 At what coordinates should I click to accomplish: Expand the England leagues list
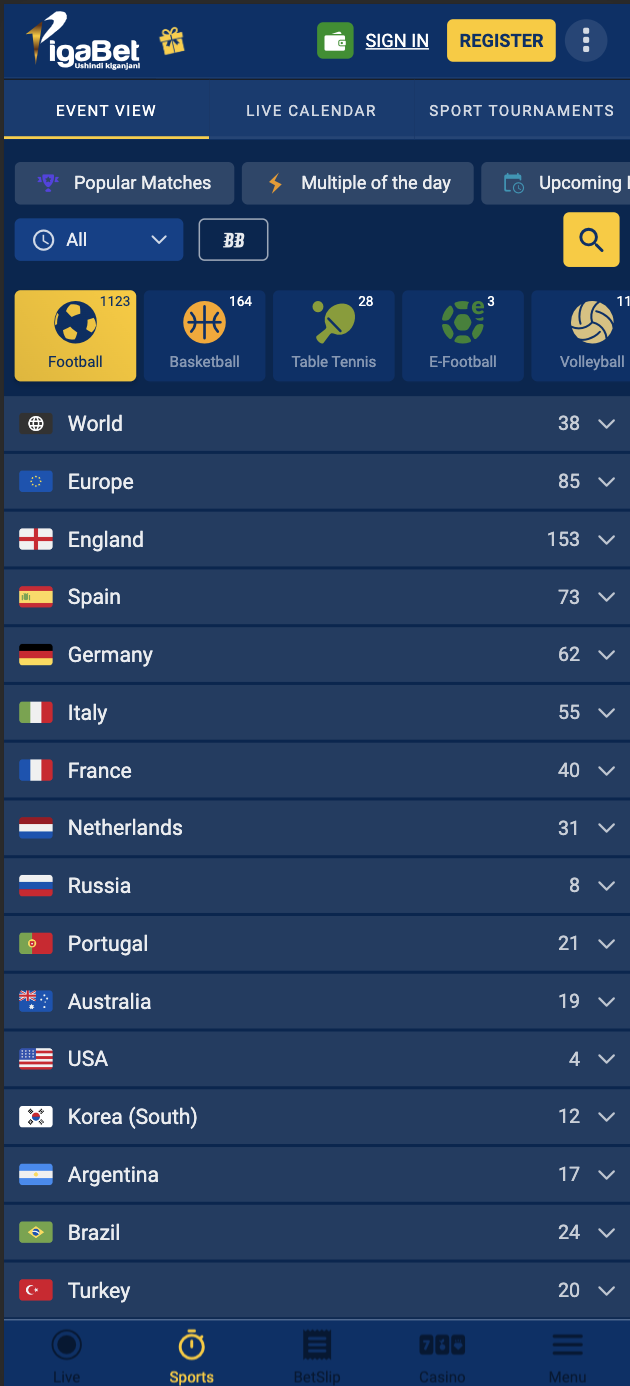(x=315, y=539)
